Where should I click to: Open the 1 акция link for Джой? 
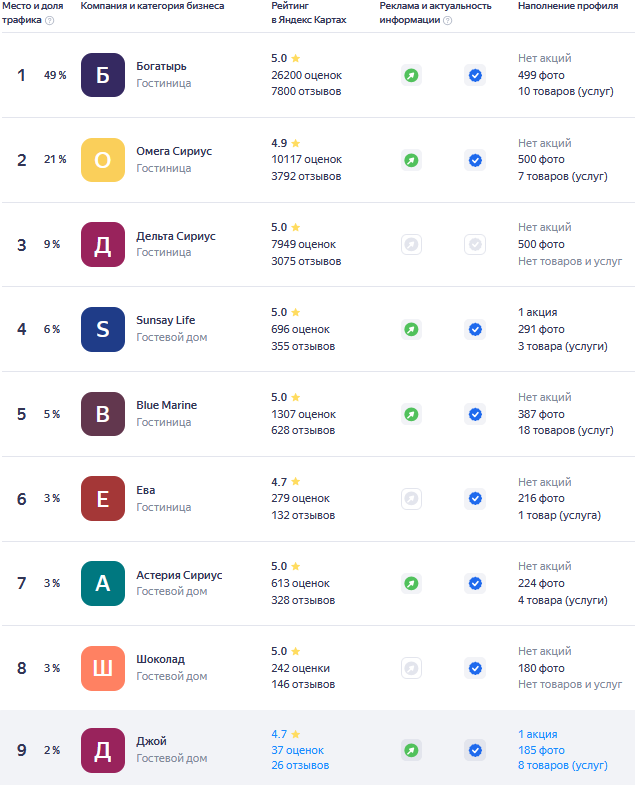537,734
